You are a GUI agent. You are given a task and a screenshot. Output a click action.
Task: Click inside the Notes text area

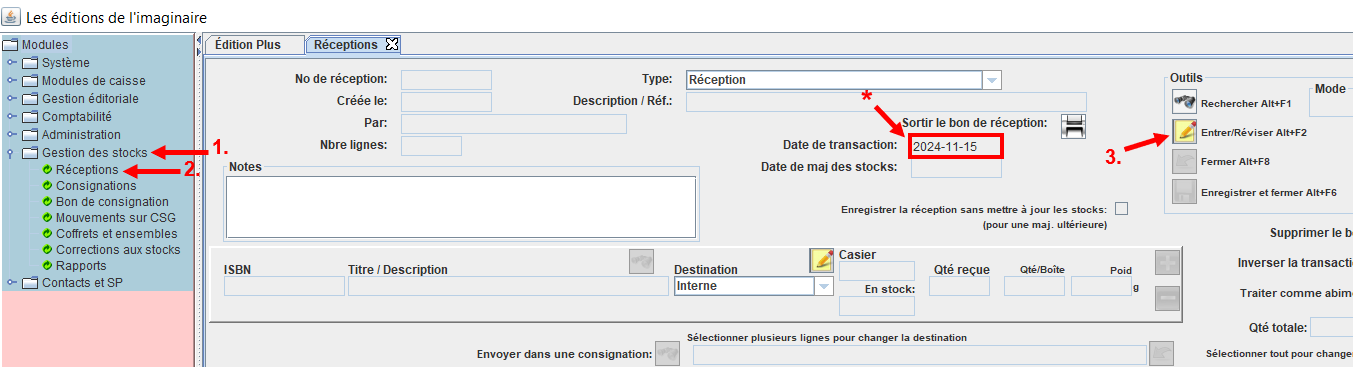pyautogui.click(x=461, y=206)
